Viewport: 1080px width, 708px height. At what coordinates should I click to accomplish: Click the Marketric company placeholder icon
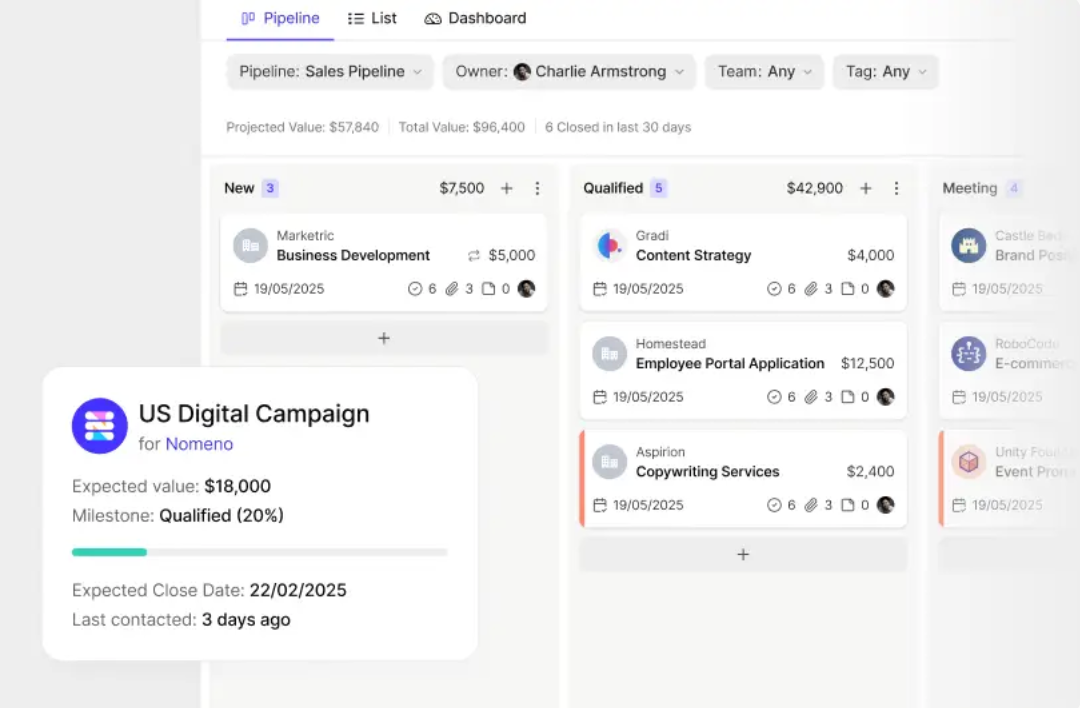250,246
